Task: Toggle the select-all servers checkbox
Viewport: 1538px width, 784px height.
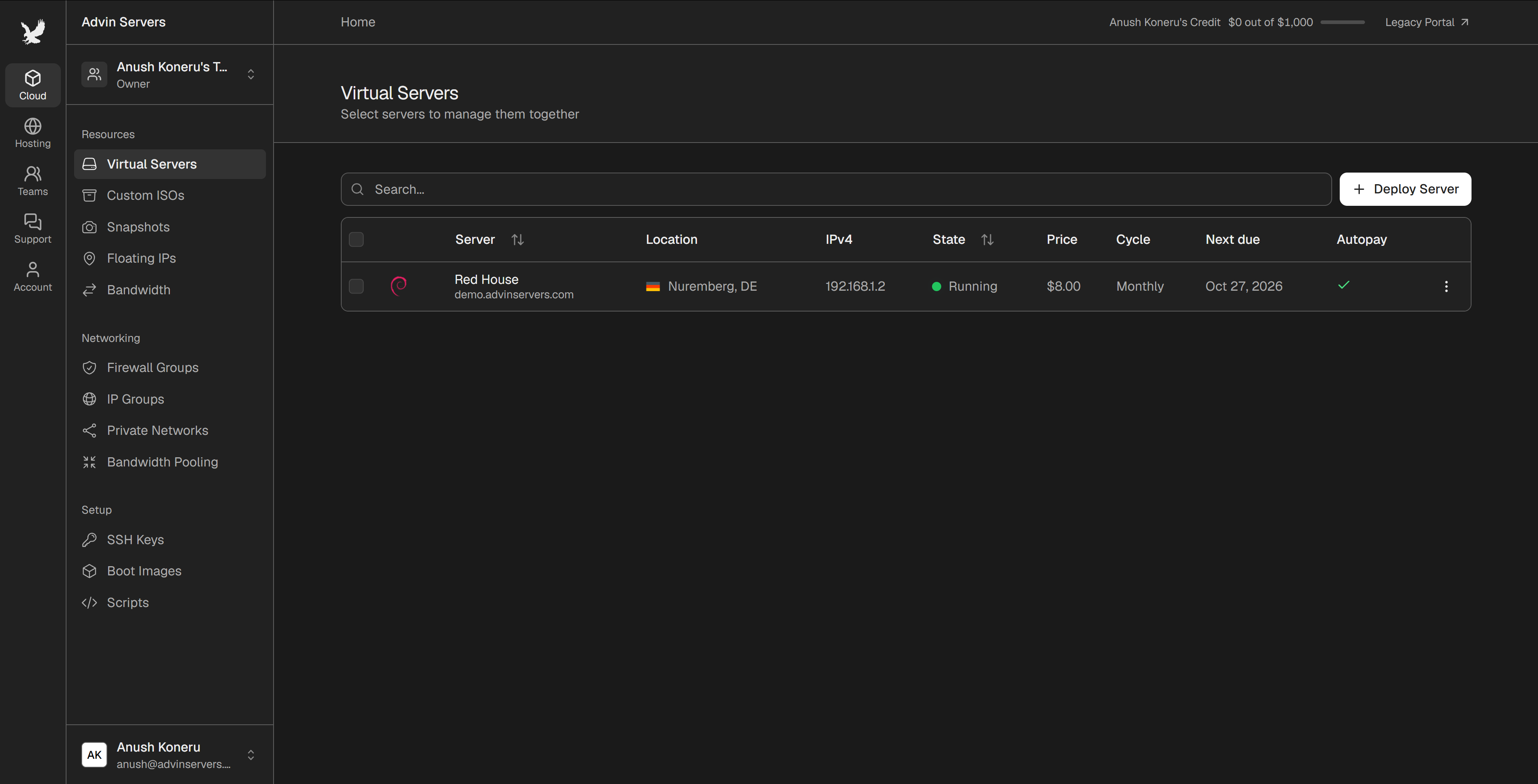Action: (x=356, y=239)
